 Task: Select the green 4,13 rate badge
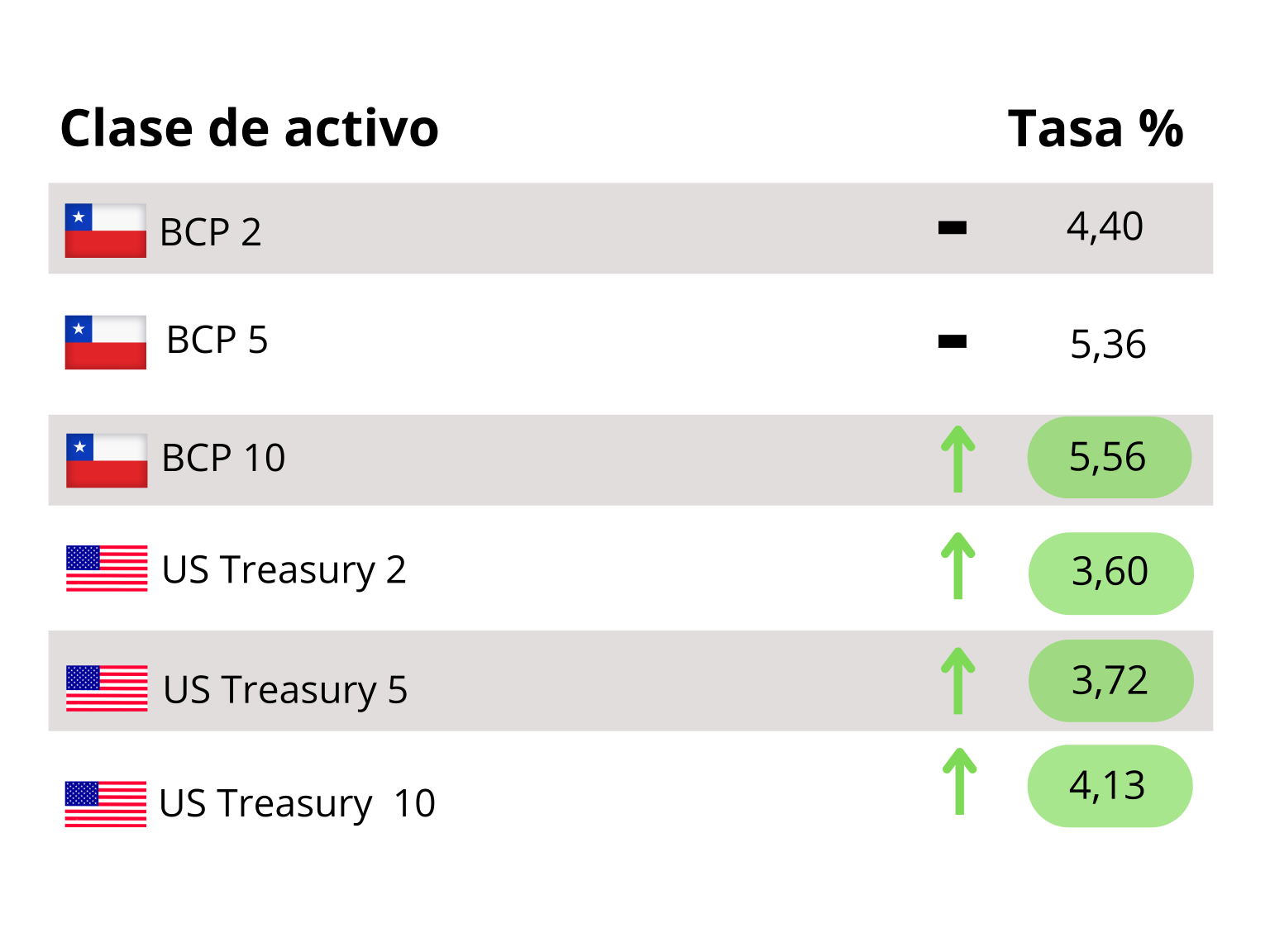coord(1110,786)
